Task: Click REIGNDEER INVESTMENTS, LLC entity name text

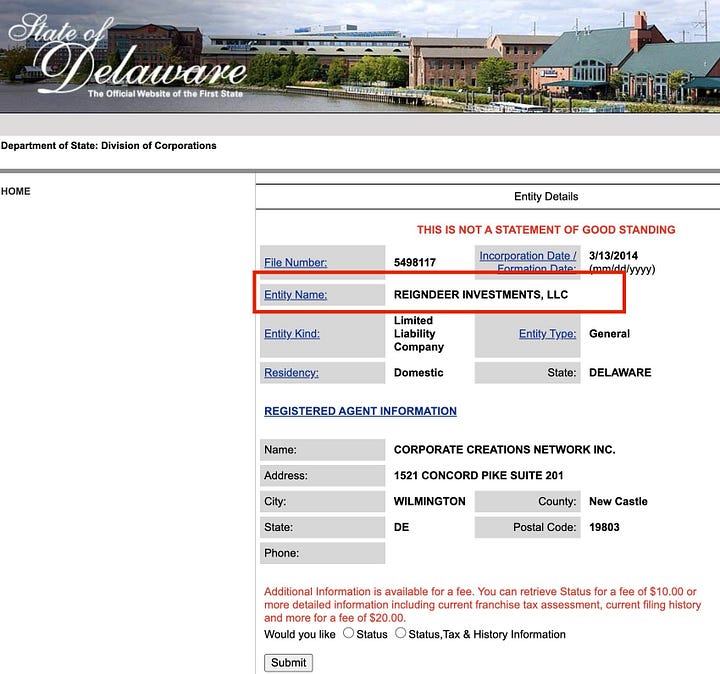Action: (481, 295)
